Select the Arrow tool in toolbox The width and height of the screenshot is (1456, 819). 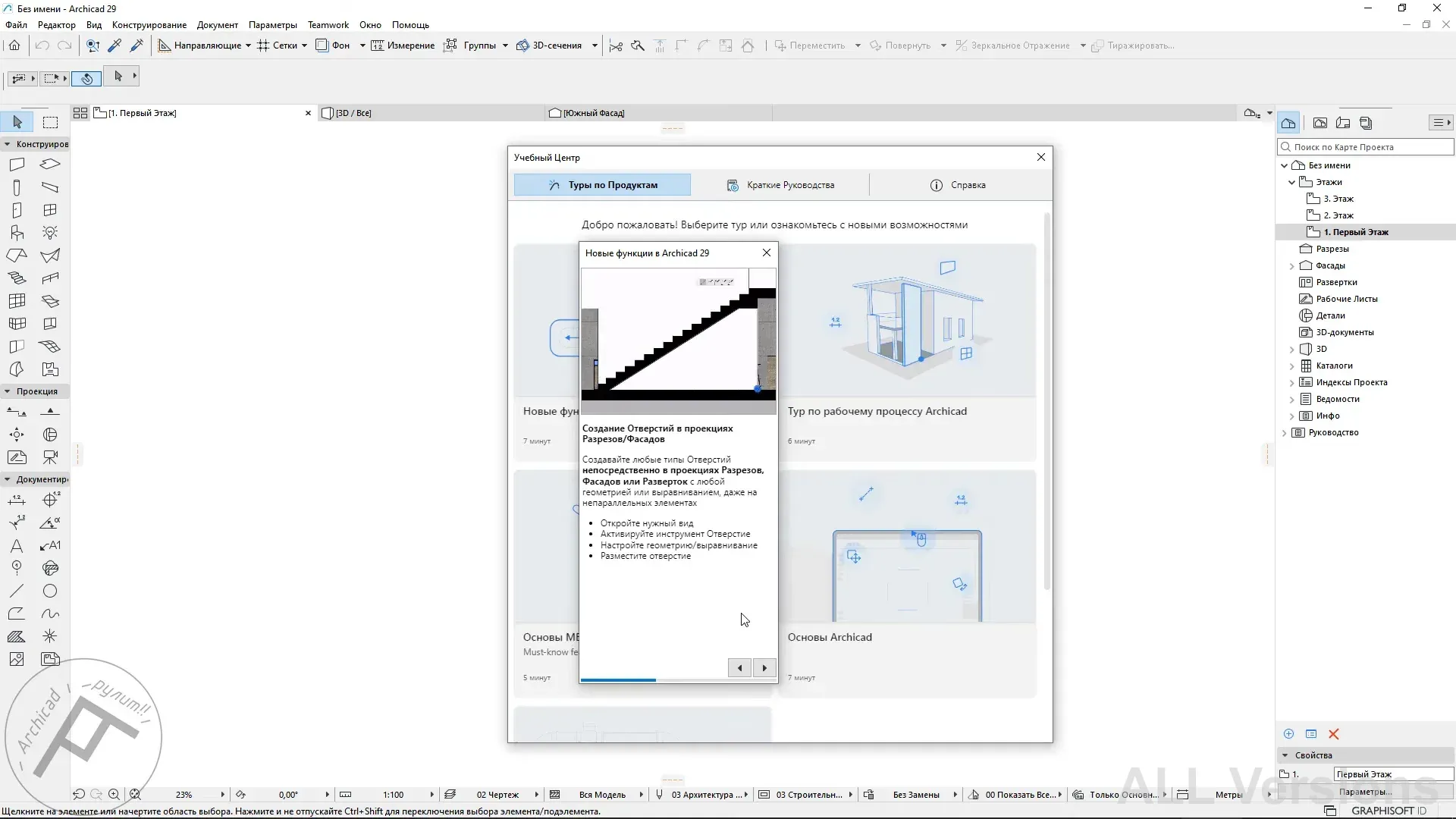[x=17, y=122]
